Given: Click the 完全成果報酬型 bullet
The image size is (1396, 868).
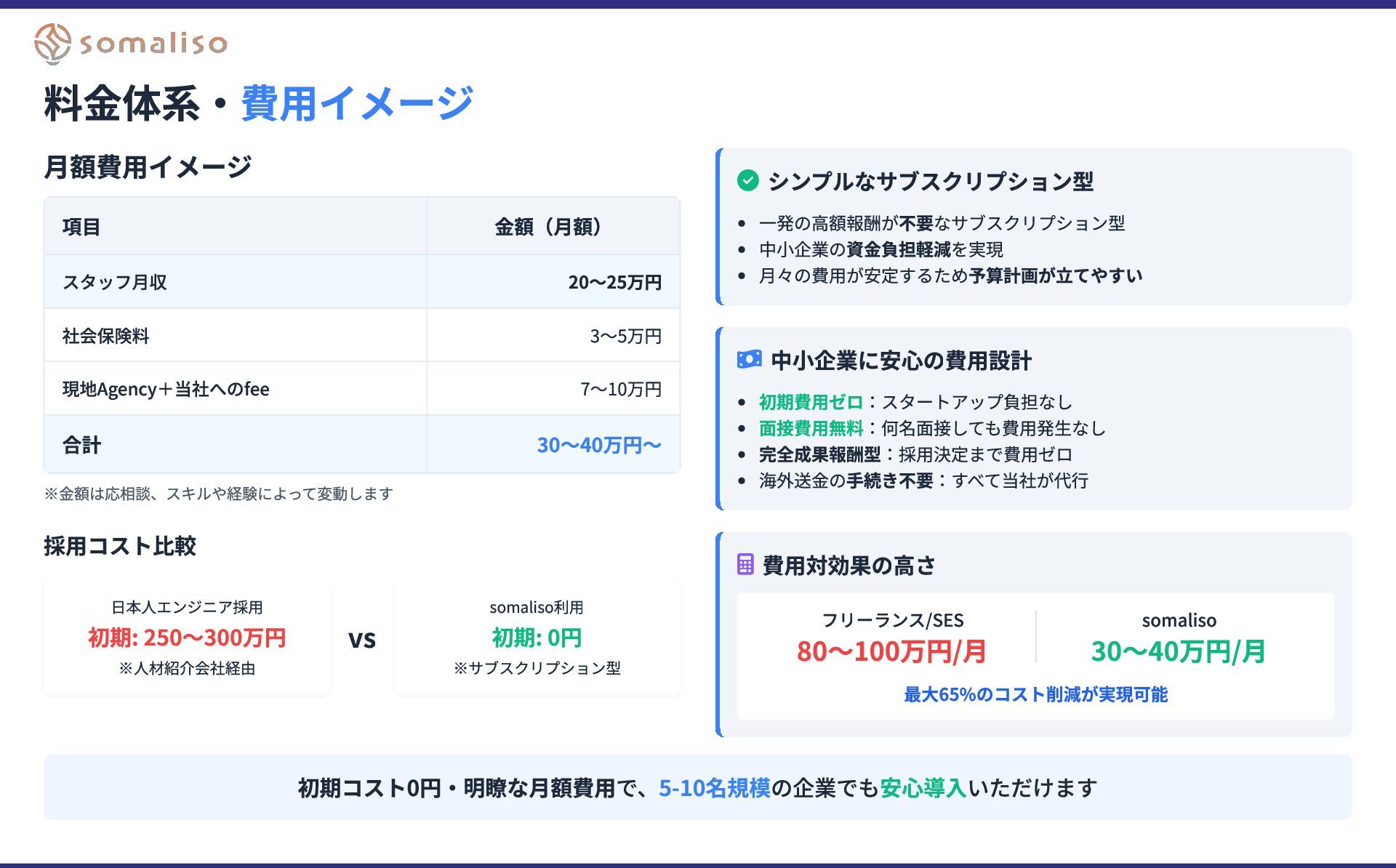Looking at the screenshot, I should [x=915, y=454].
